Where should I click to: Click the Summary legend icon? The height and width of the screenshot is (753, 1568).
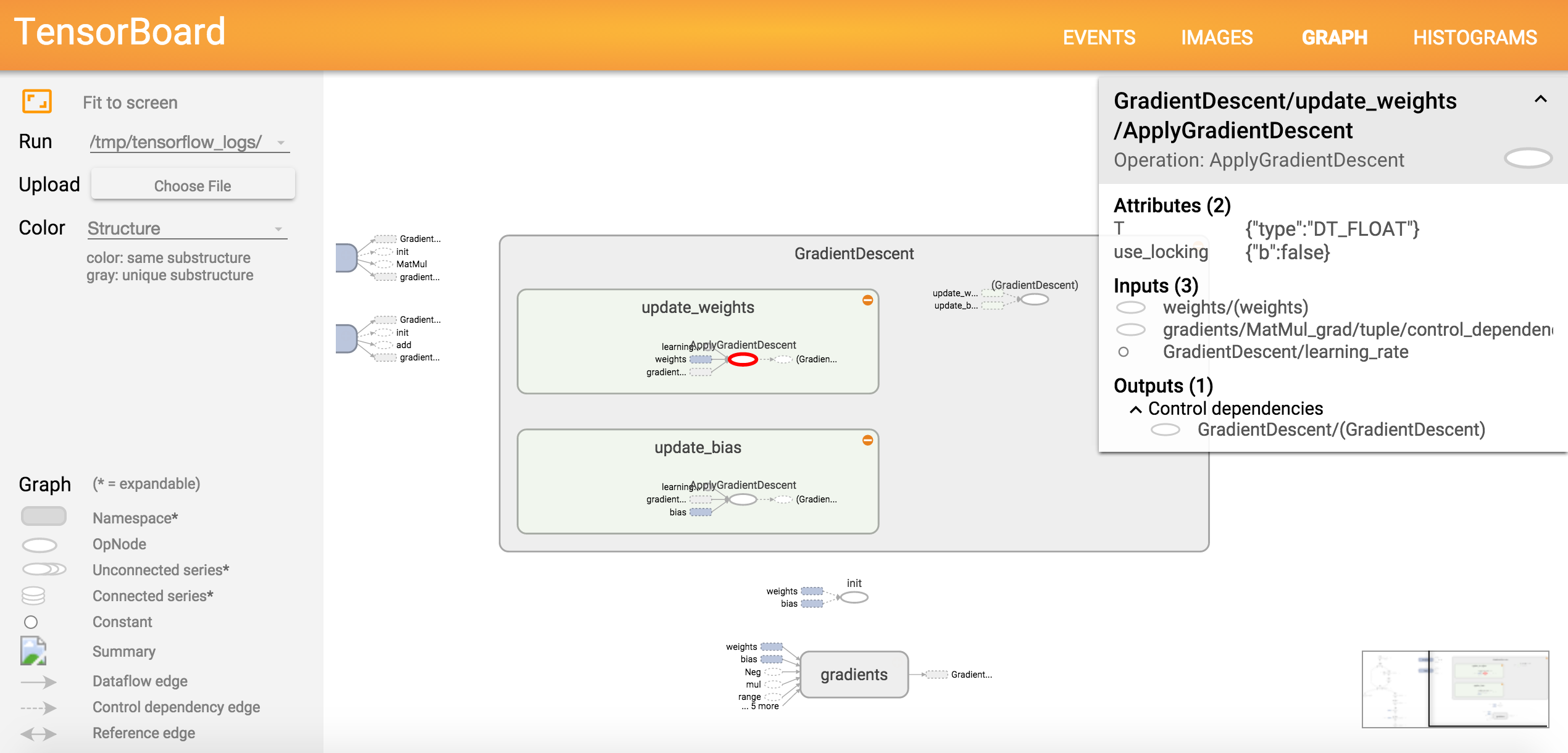pyautogui.click(x=33, y=651)
